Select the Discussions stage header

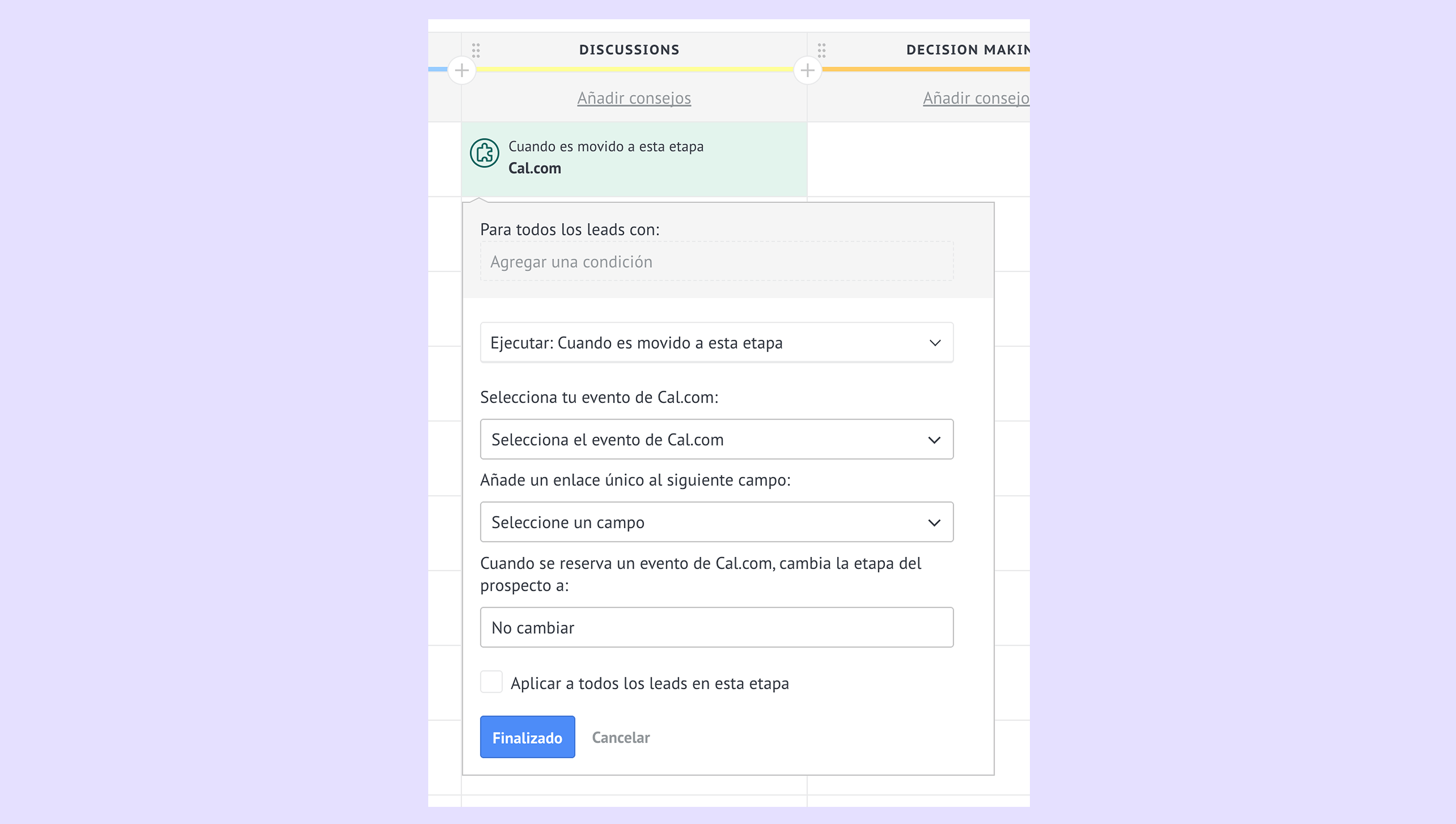[629, 50]
